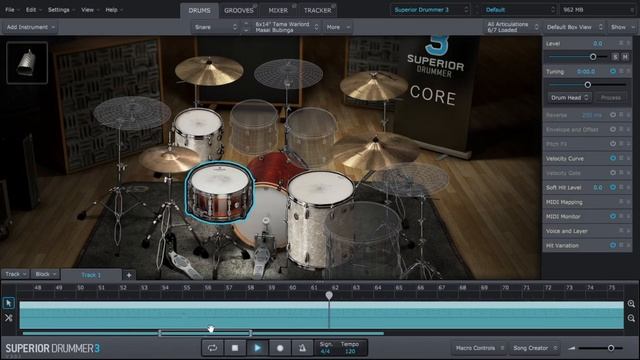
Task: Select the cowbell instrument thumbnail
Action: point(27,62)
